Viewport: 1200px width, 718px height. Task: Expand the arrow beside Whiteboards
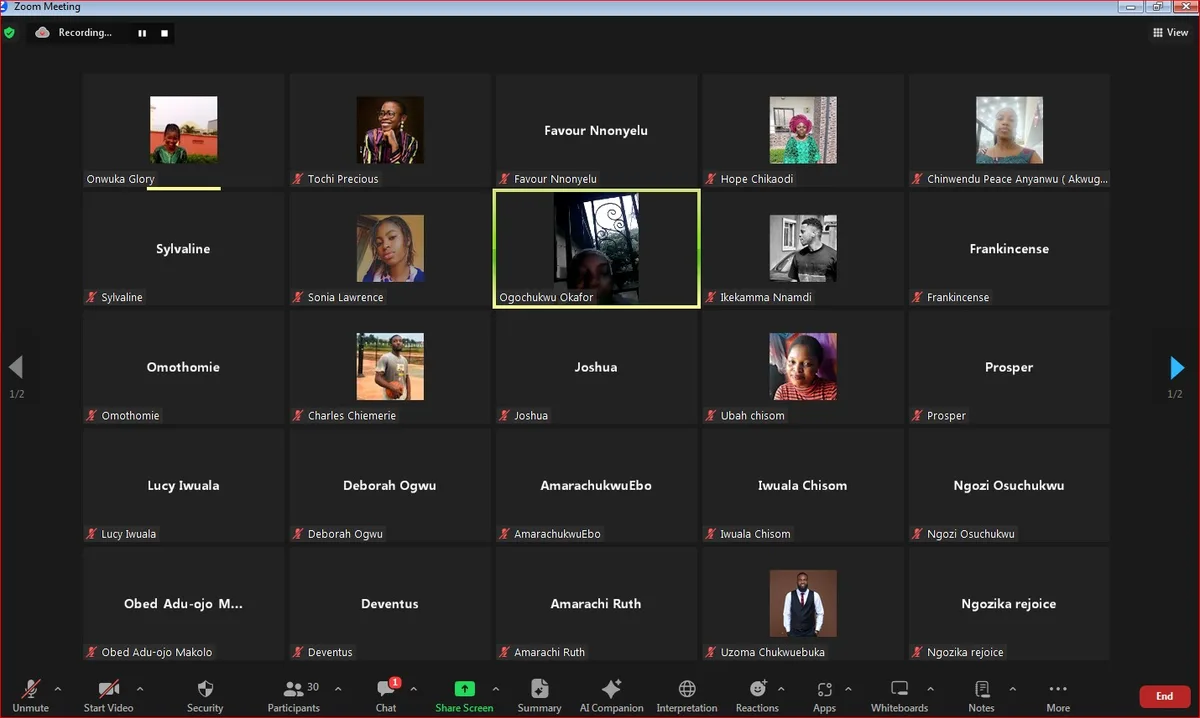930,688
